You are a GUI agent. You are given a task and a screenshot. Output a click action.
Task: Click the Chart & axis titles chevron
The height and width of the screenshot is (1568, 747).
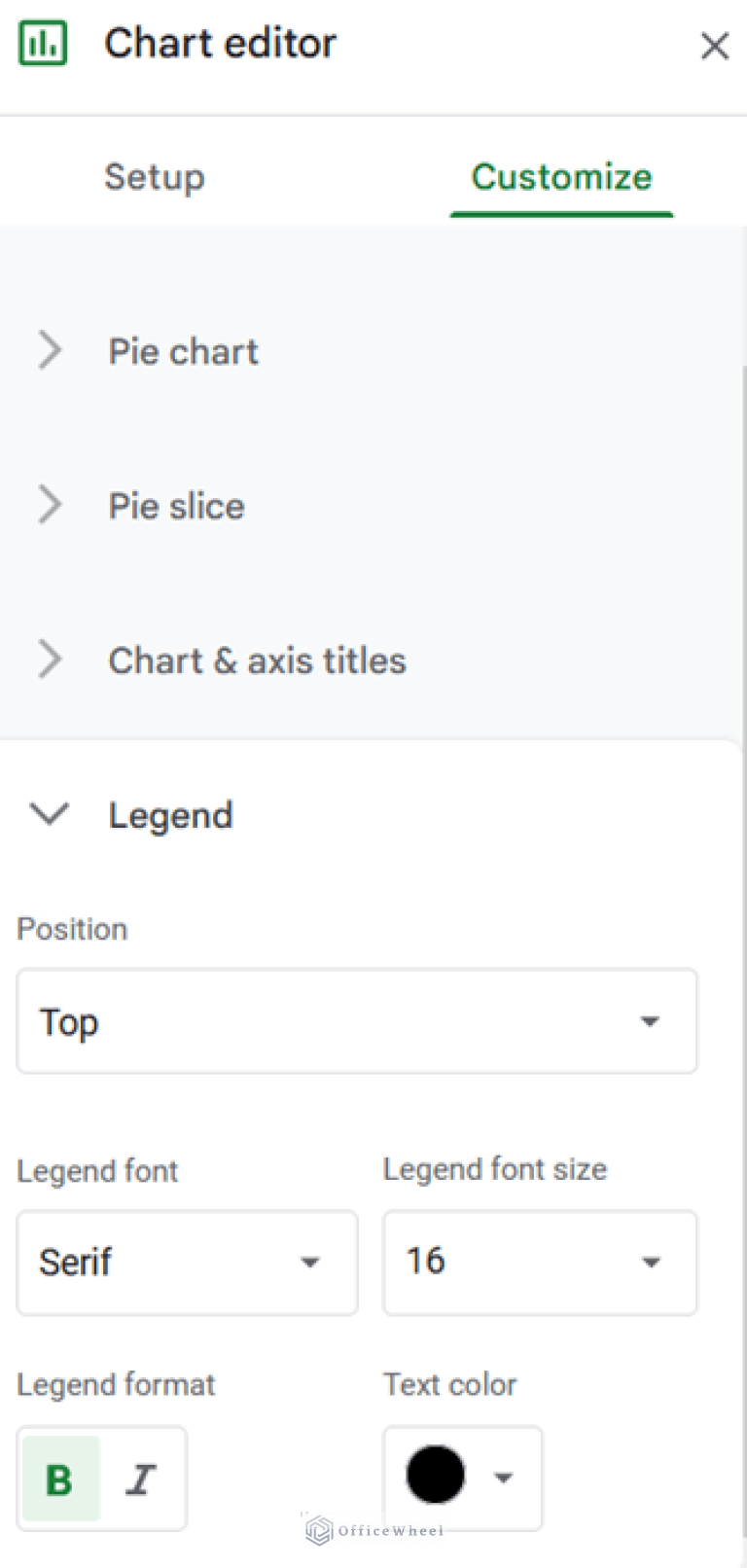50,659
